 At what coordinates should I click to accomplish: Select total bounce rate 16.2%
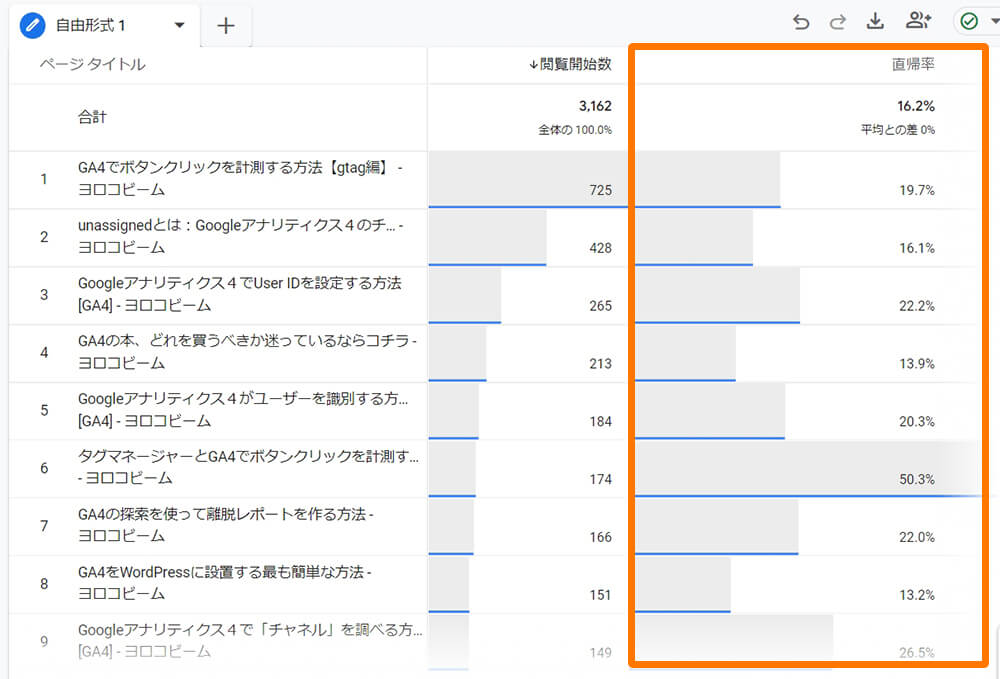[x=916, y=106]
